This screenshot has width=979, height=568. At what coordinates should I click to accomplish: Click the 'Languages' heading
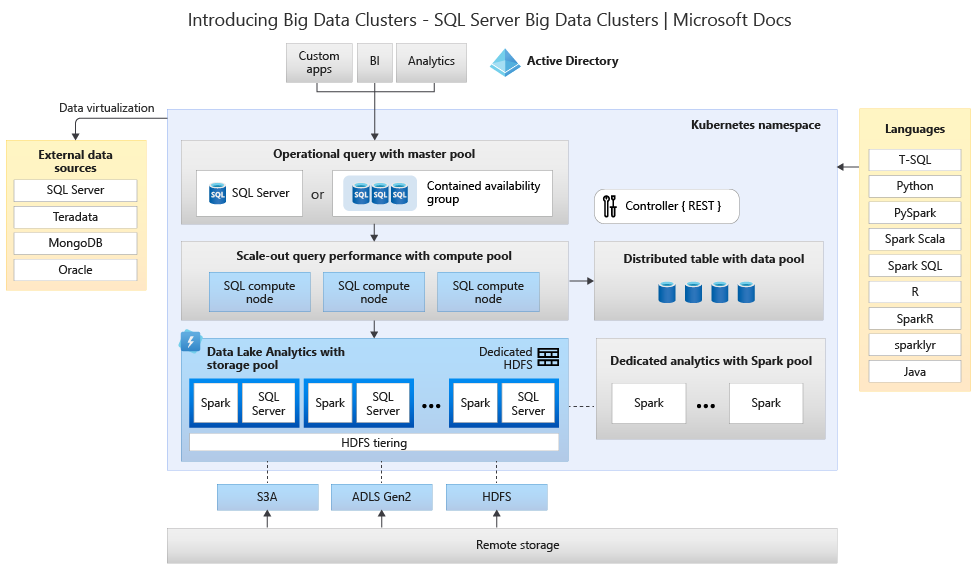[915, 129]
